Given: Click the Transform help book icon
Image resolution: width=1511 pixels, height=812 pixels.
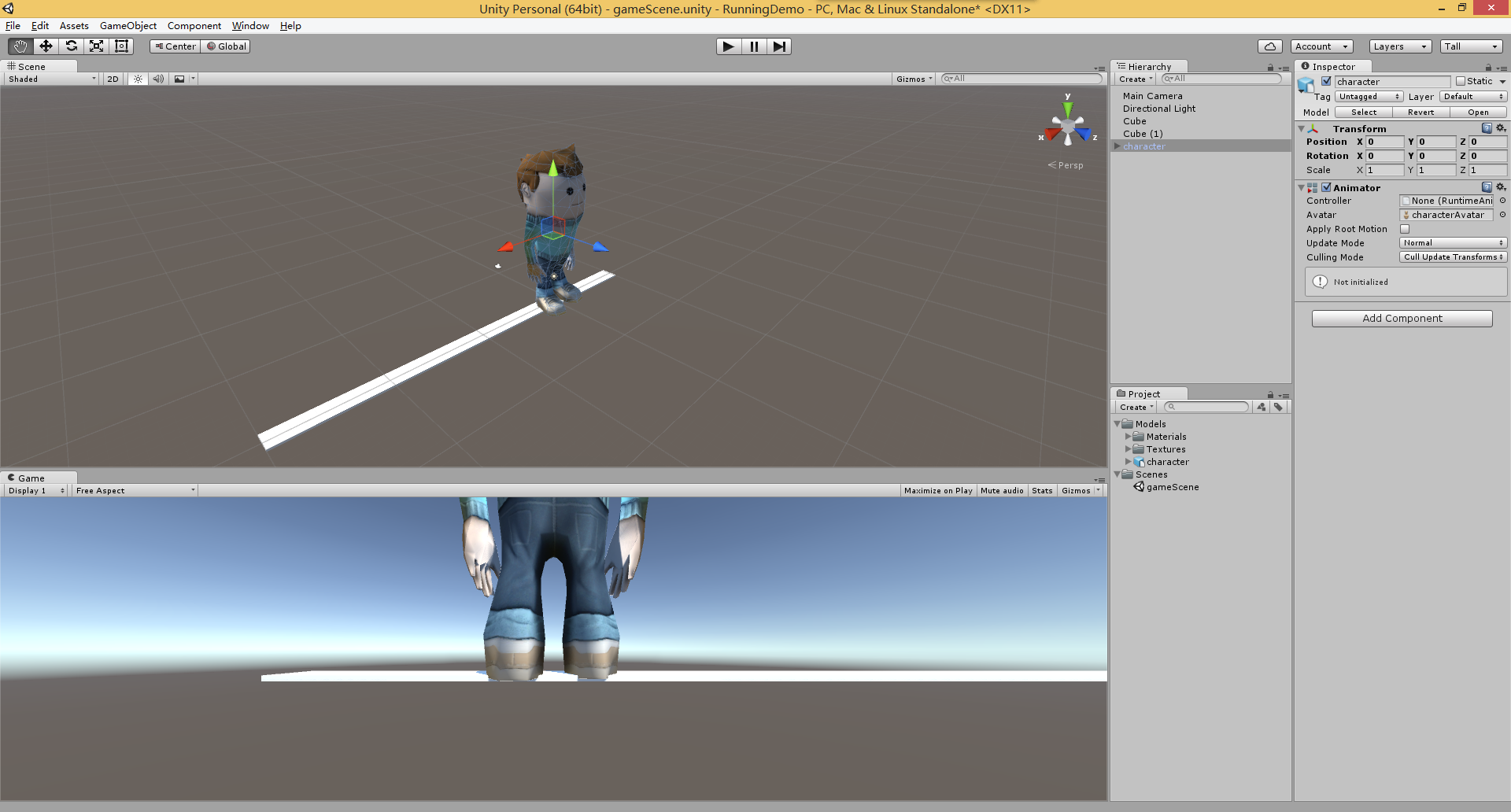Looking at the screenshot, I should [1487, 128].
